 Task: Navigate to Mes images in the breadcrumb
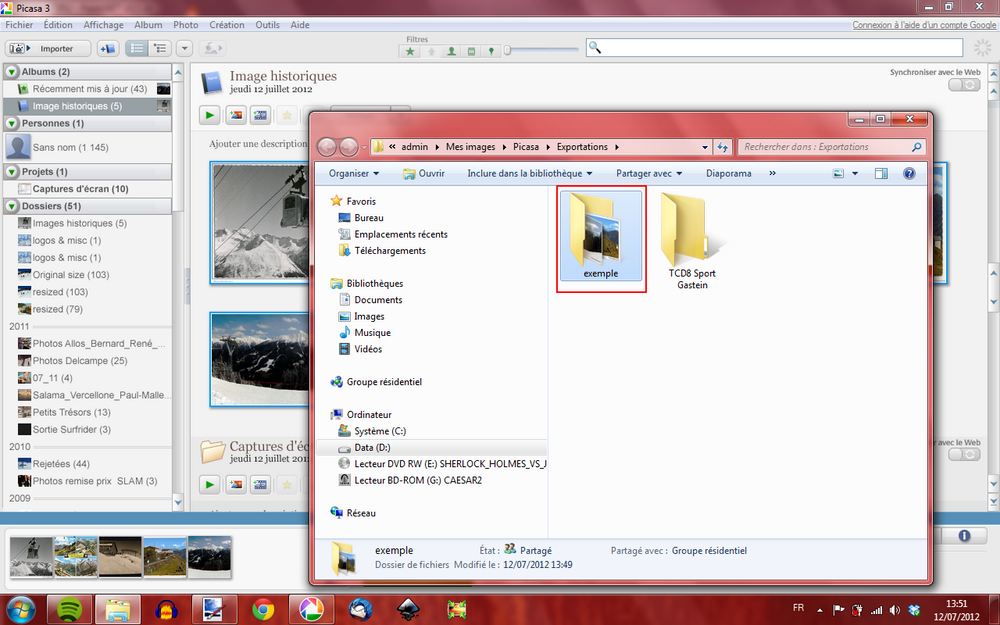(x=471, y=147)
